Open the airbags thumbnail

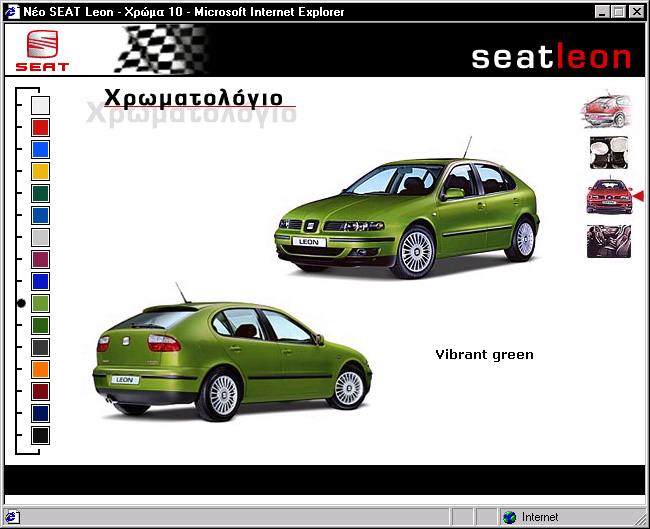609,153
